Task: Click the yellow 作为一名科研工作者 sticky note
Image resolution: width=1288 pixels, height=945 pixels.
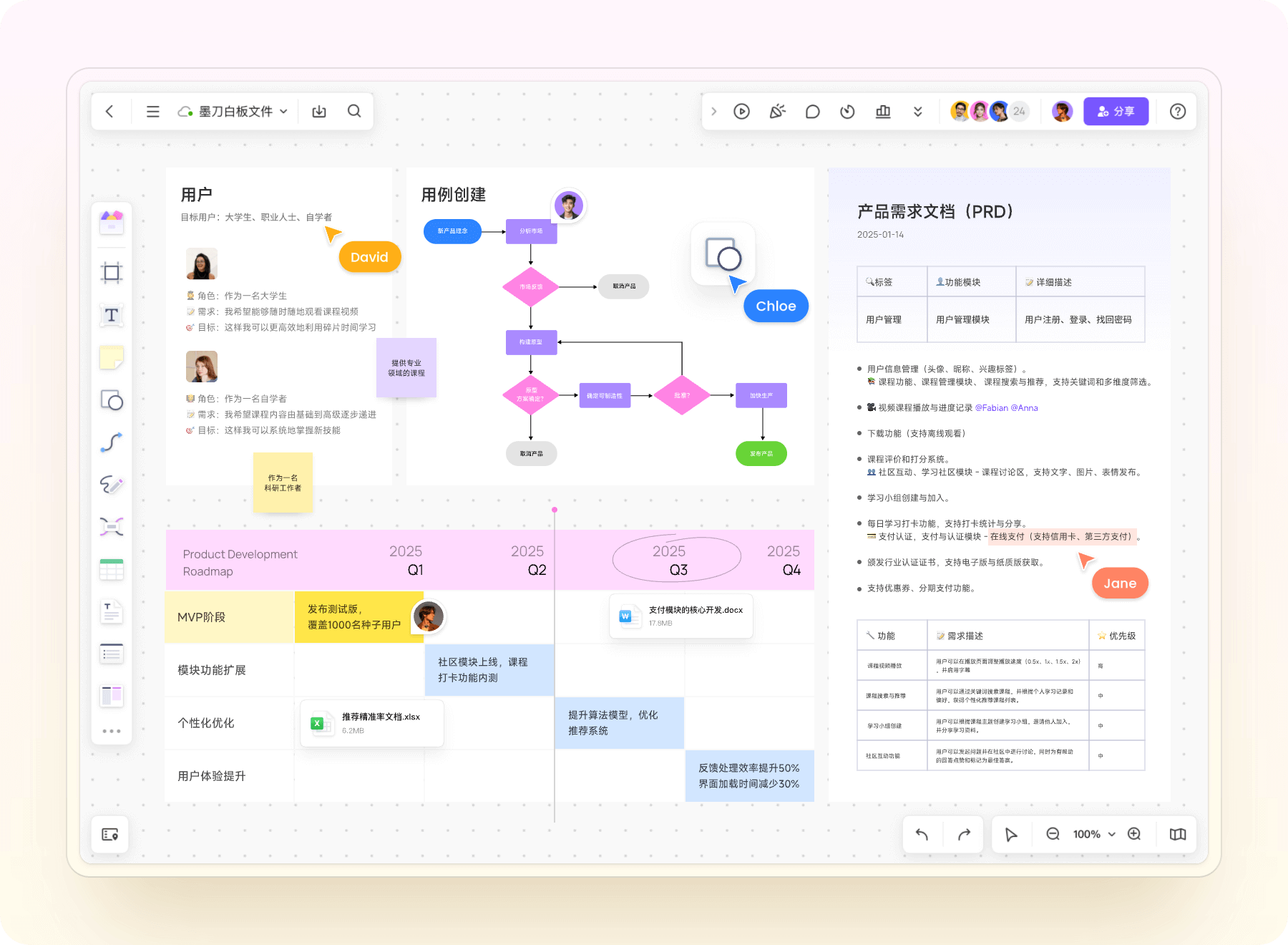Action: coord(283,483)
